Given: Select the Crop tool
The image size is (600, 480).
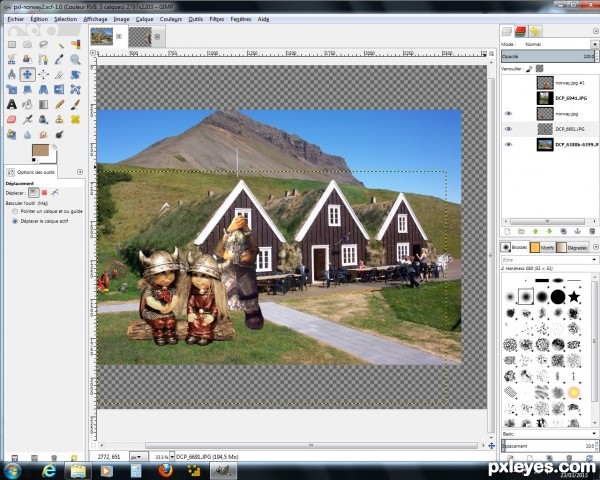Looking at the screenshot, I should pyautogui.click(x=59, y=74).
